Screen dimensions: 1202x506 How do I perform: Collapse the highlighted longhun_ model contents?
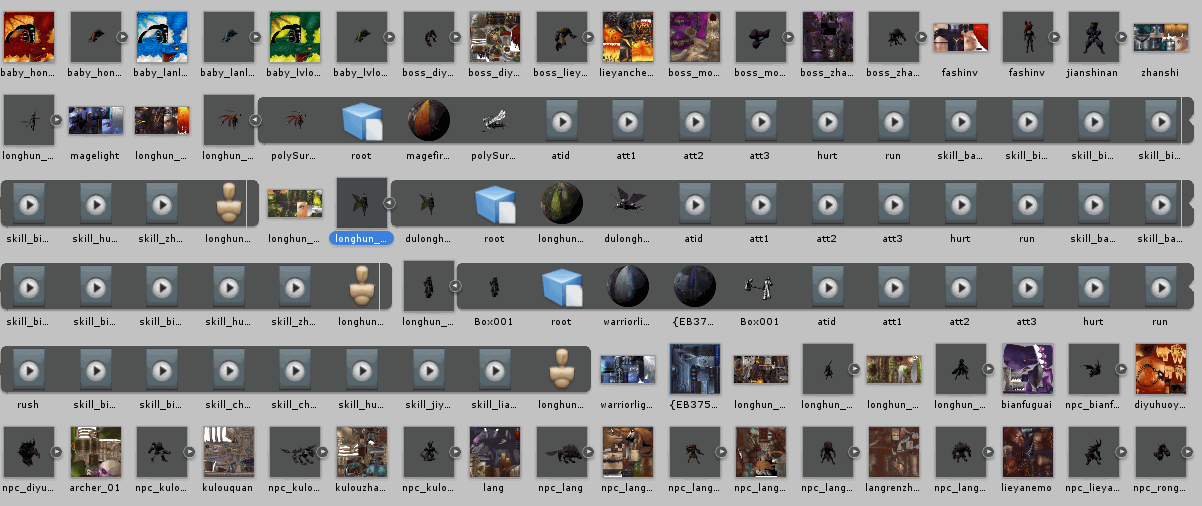tap(391, 203)
